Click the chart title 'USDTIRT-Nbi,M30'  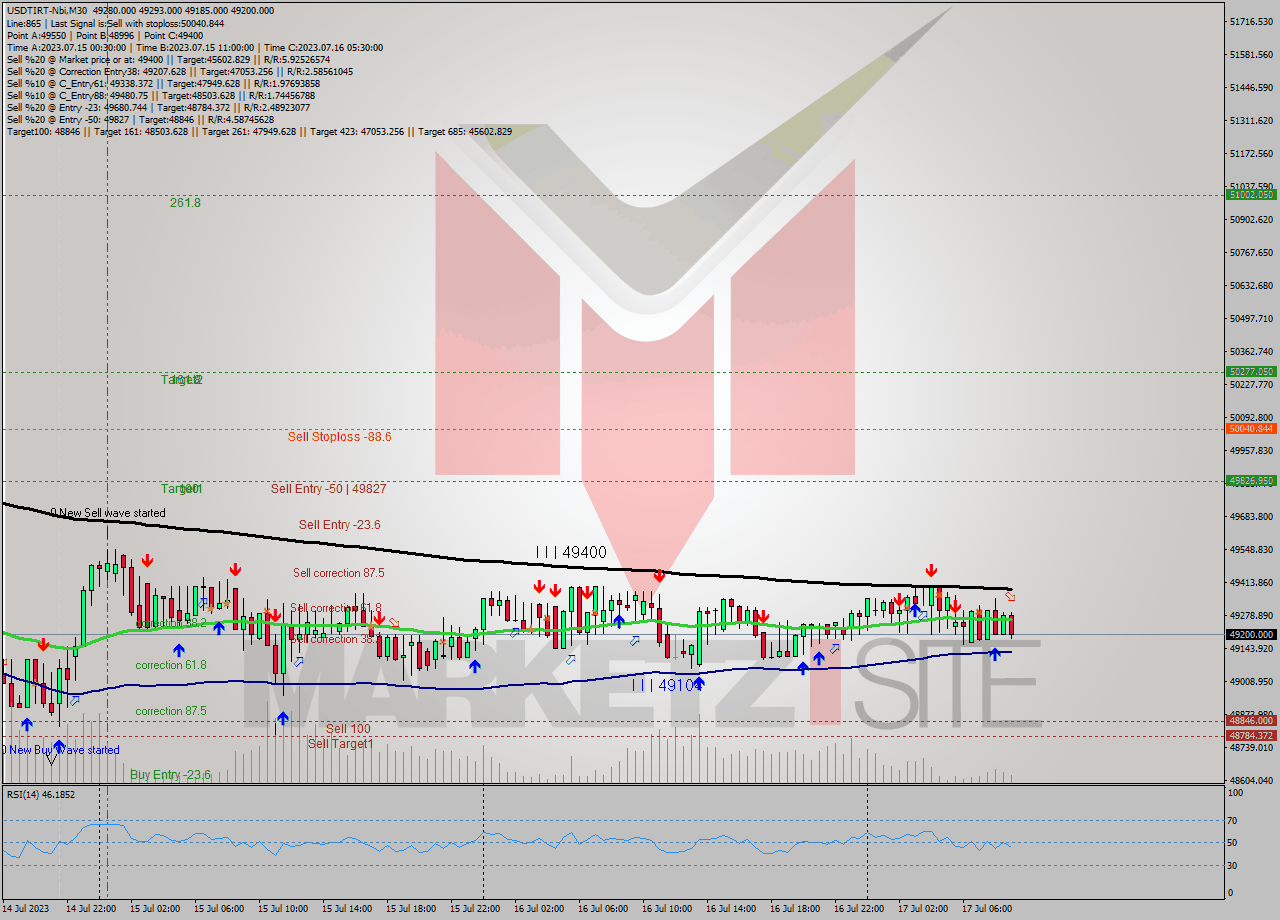tap(47, 10)
